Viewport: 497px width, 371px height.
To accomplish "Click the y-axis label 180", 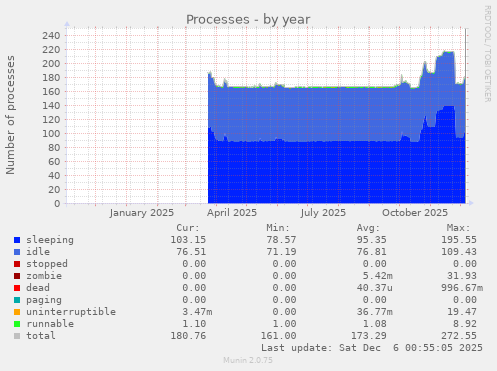I will tap(51, 78).
